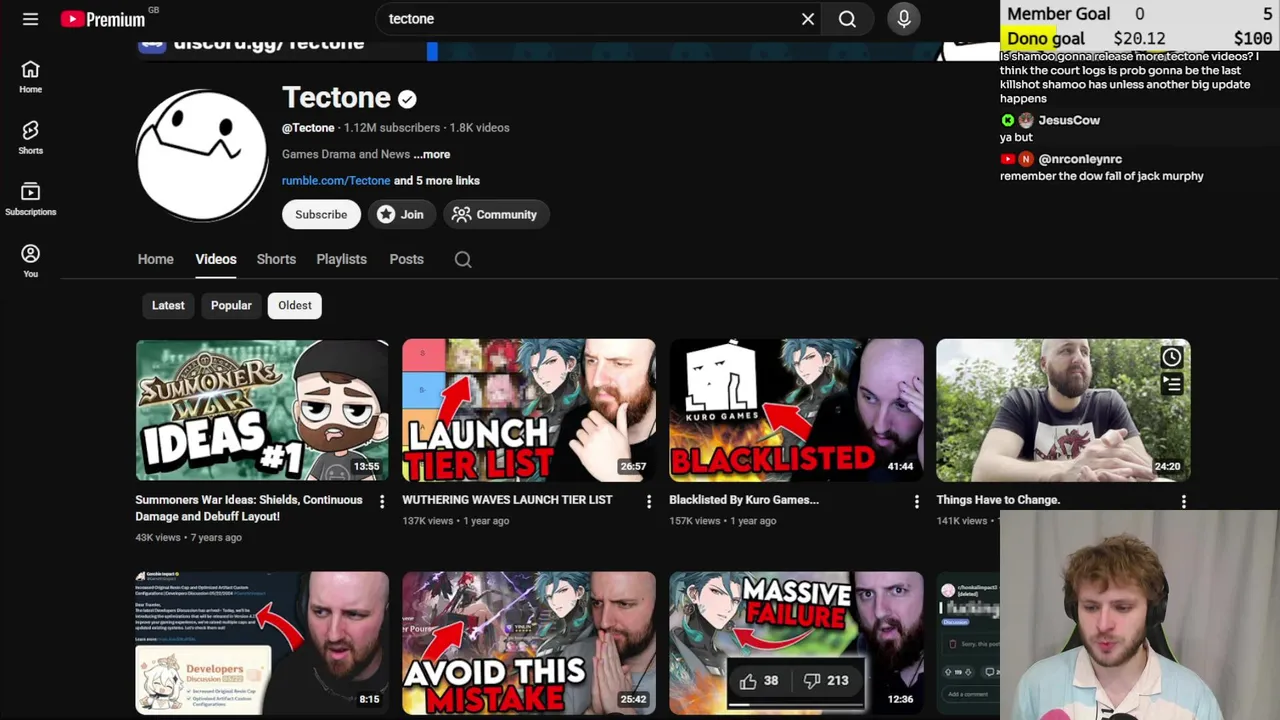Click 'Blacklisted By Kuro Games...' title
This screenshot has height=720, width=1280.
744,499
